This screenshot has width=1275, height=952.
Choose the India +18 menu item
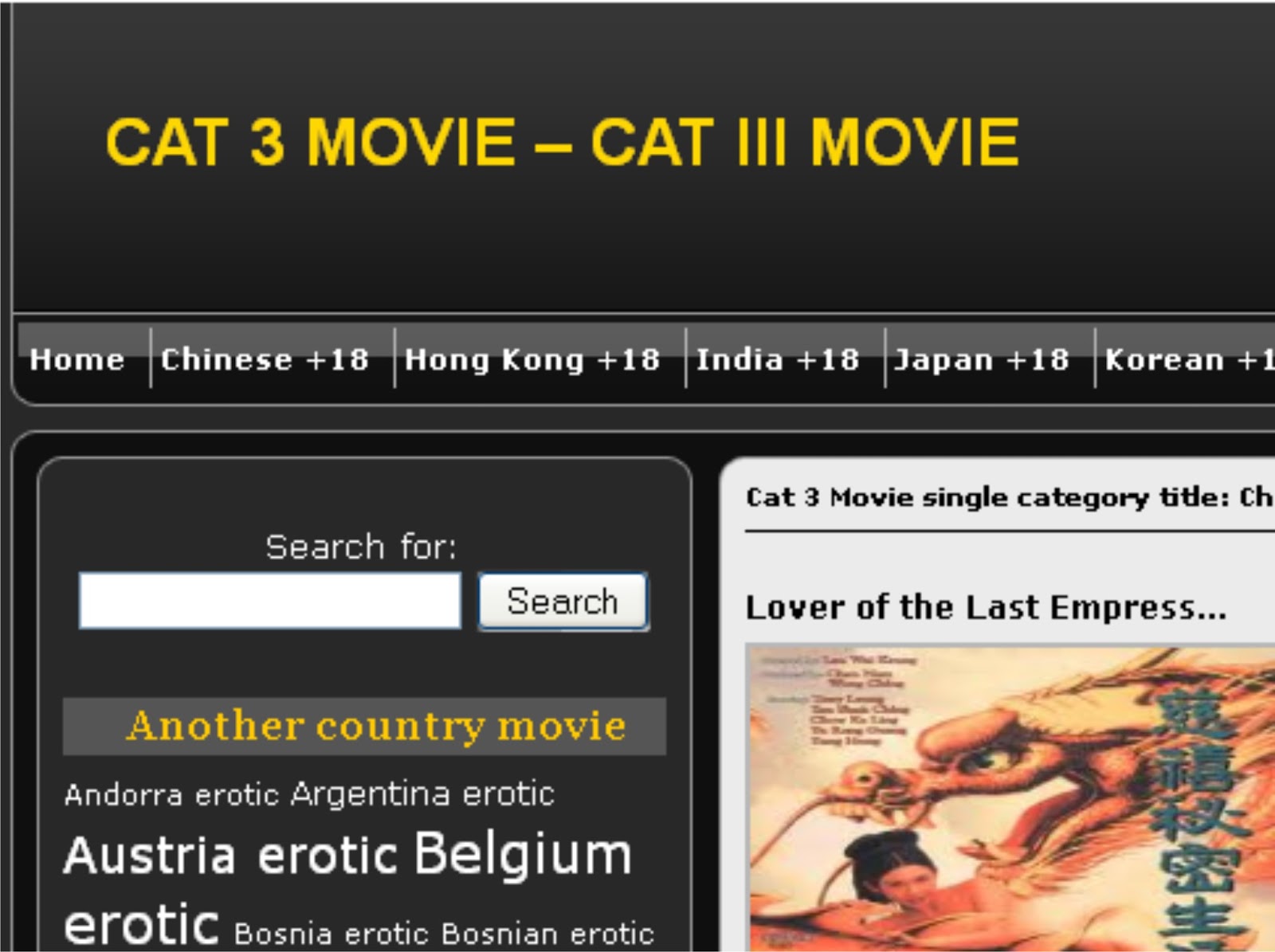pyautogui.click(x=778, y=360)
